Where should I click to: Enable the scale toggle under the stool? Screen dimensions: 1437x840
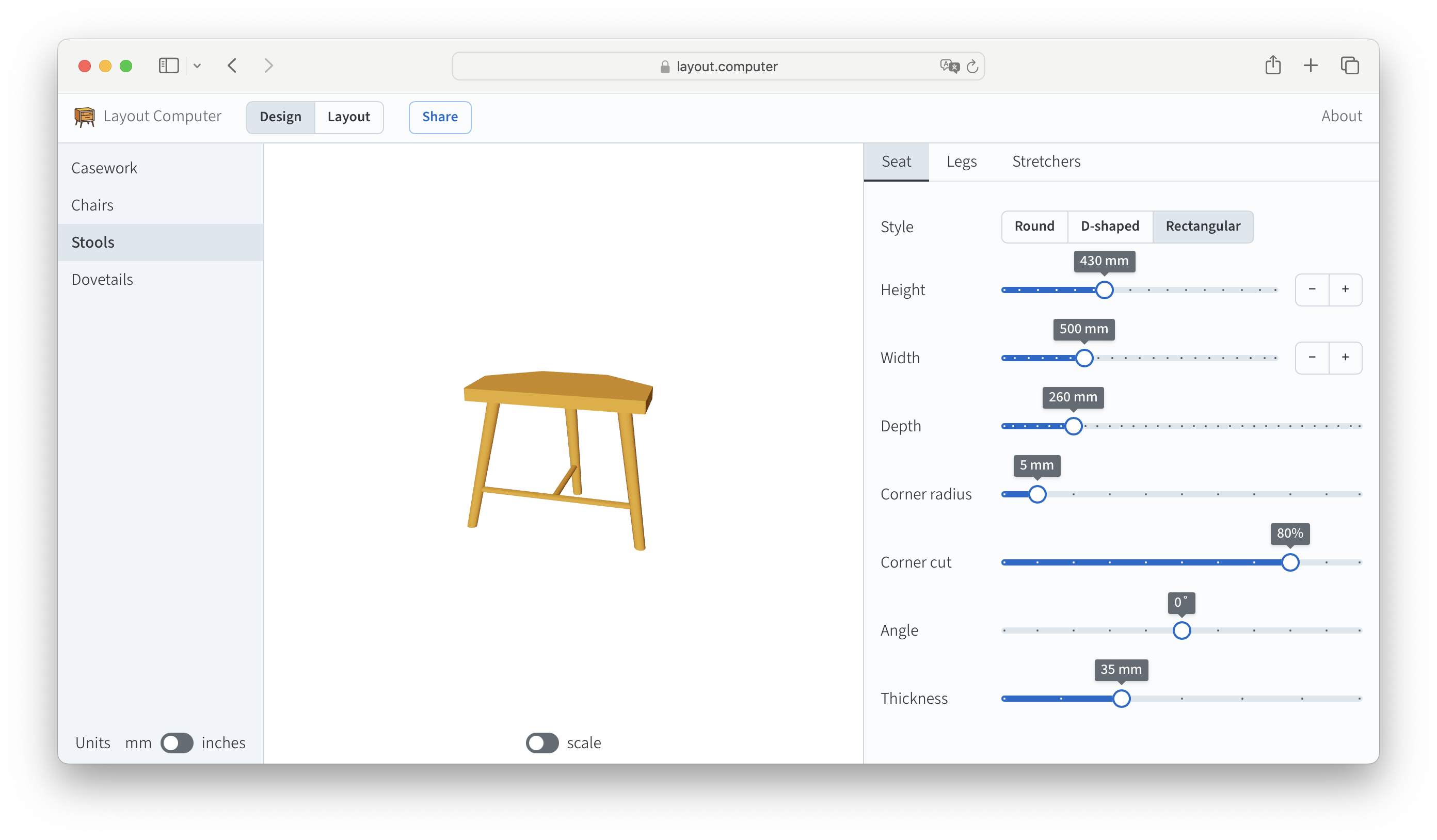[542, 742]
